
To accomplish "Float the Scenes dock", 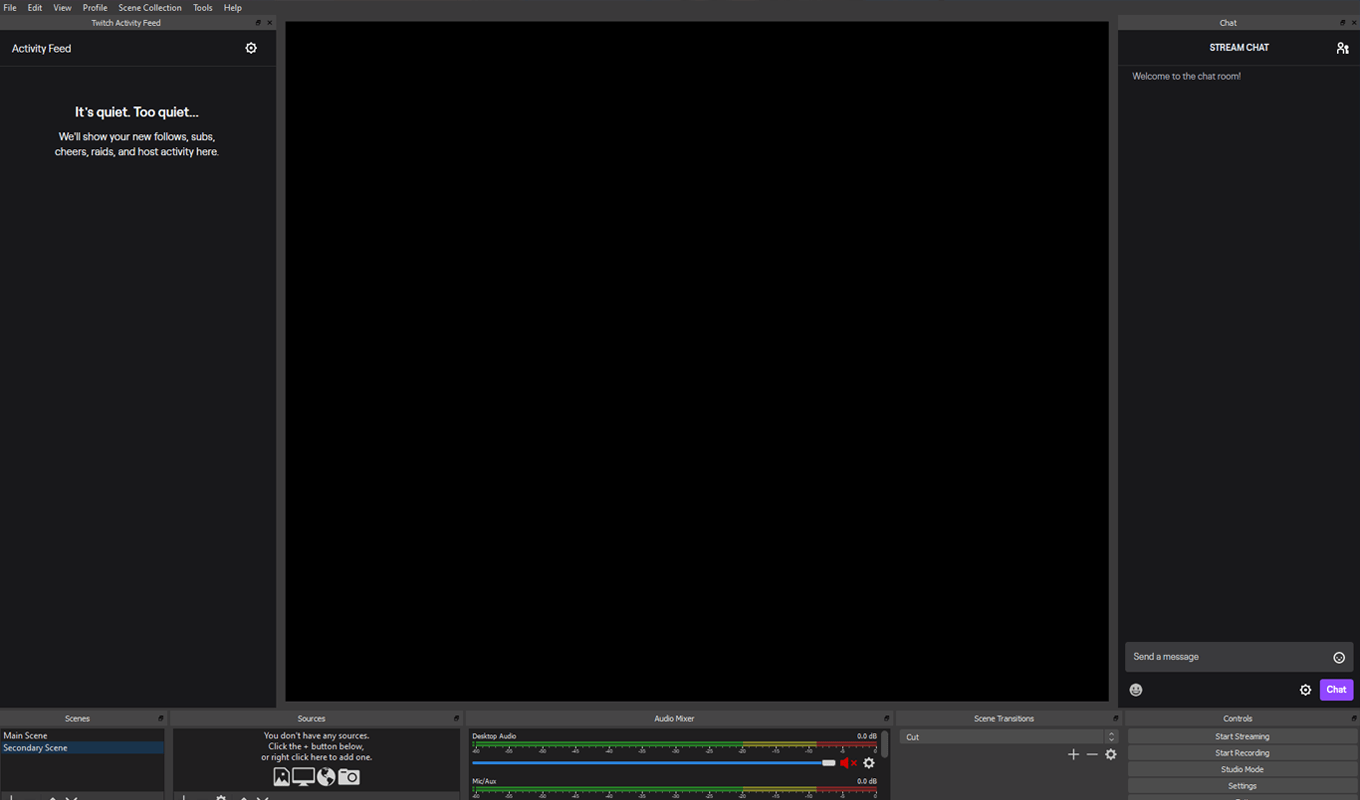I will point(160,719).
